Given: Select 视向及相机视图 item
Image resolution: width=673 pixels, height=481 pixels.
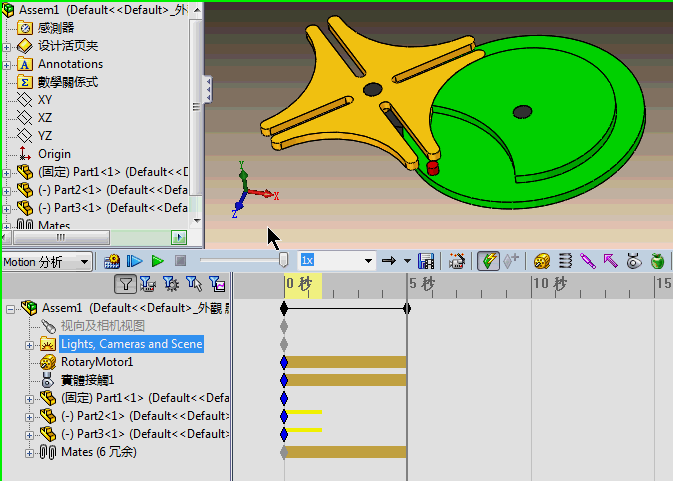Looking at the screenshot, I should click(103, 326).
